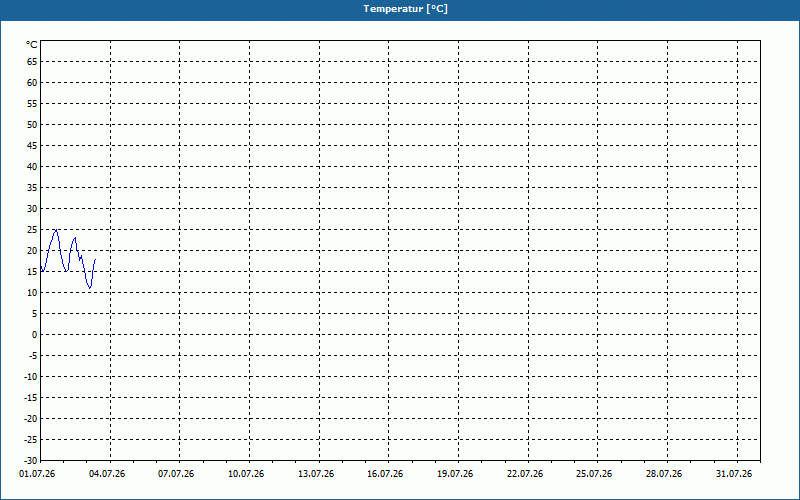This screenshot has height=500, width=800.
Task: Click the blue curve's lowest dip
Action: click(x=90, y=288)
